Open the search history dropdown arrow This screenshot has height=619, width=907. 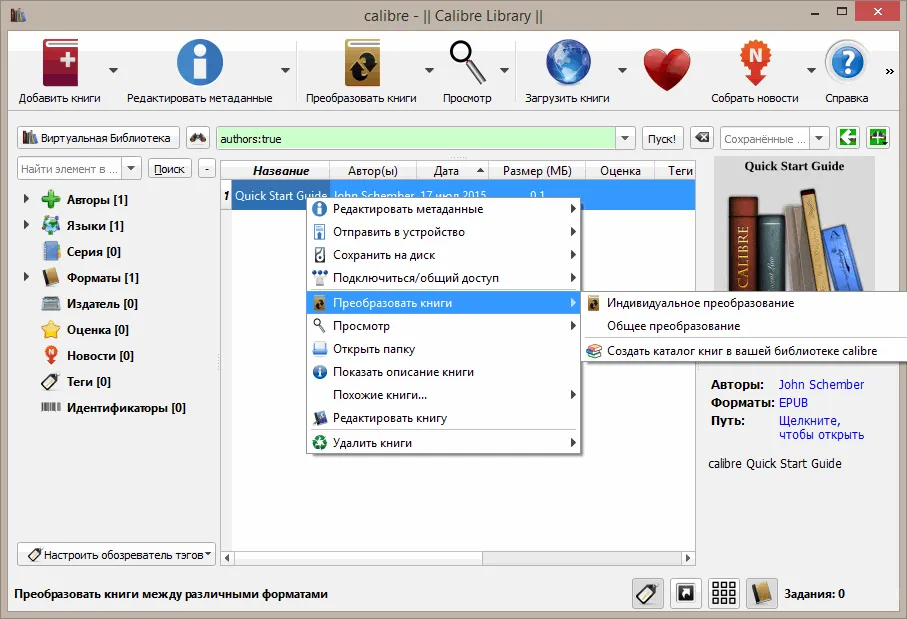coord(625,139)
